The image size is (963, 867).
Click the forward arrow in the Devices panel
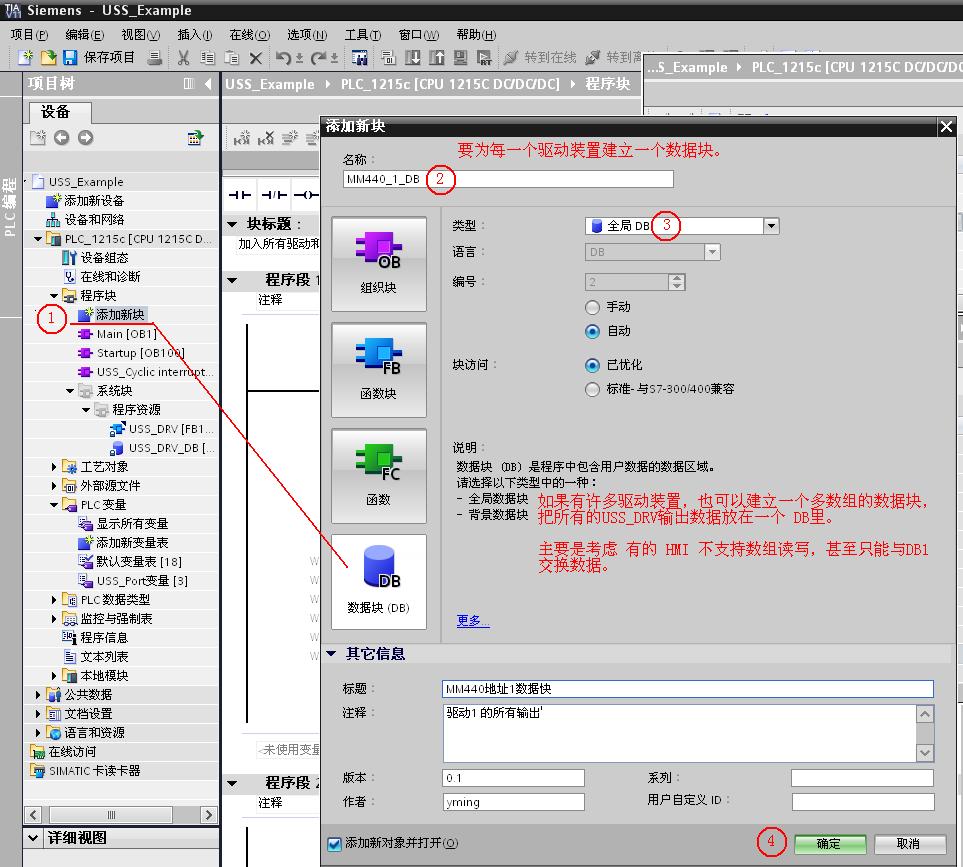coord(85,138)
